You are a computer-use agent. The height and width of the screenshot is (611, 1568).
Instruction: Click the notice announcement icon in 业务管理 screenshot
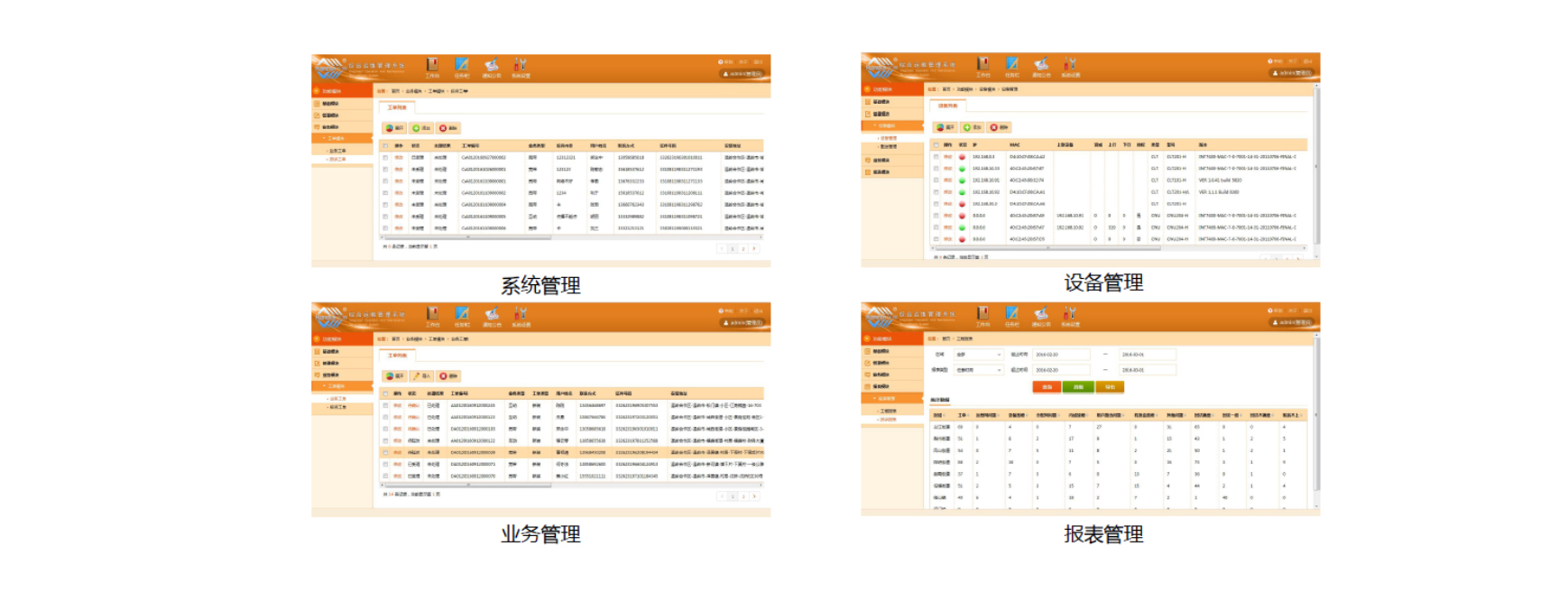[x=492, y=314]
